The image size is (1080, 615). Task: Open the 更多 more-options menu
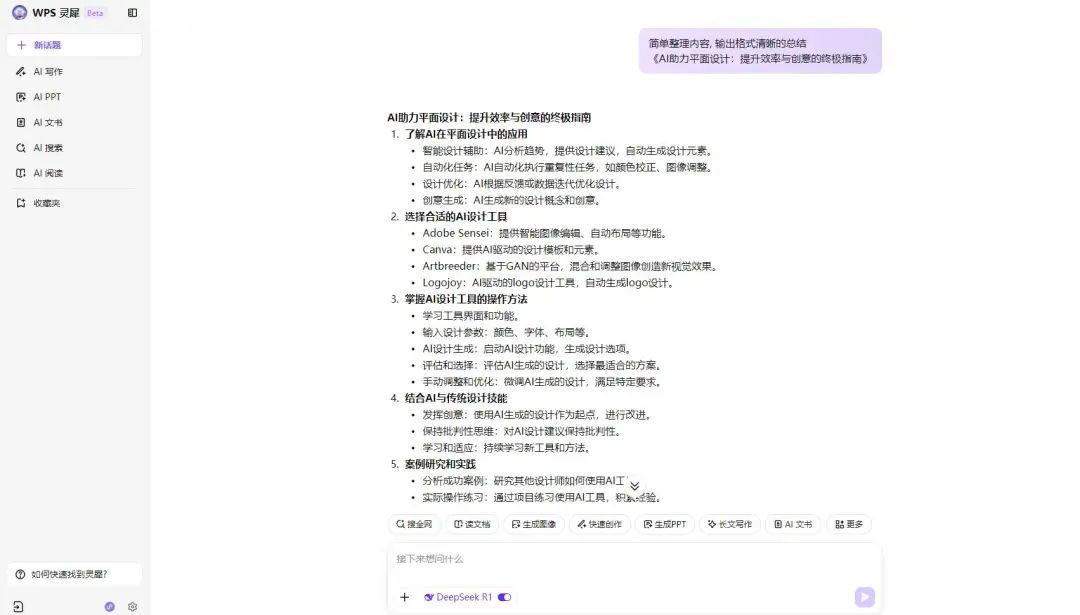pos(848,523)
